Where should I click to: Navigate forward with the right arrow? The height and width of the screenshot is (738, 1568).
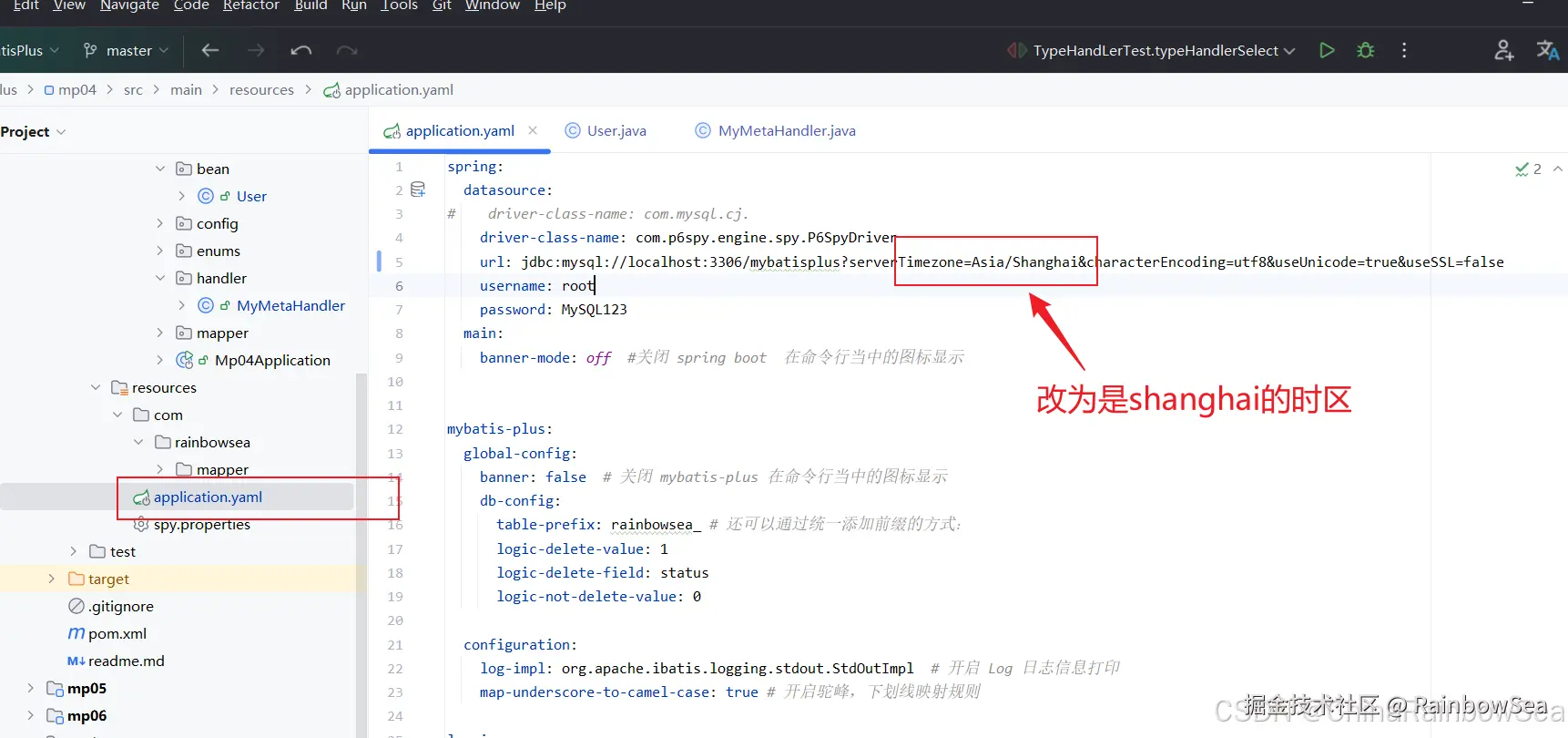pyautogui.click(x=256, y=50)
